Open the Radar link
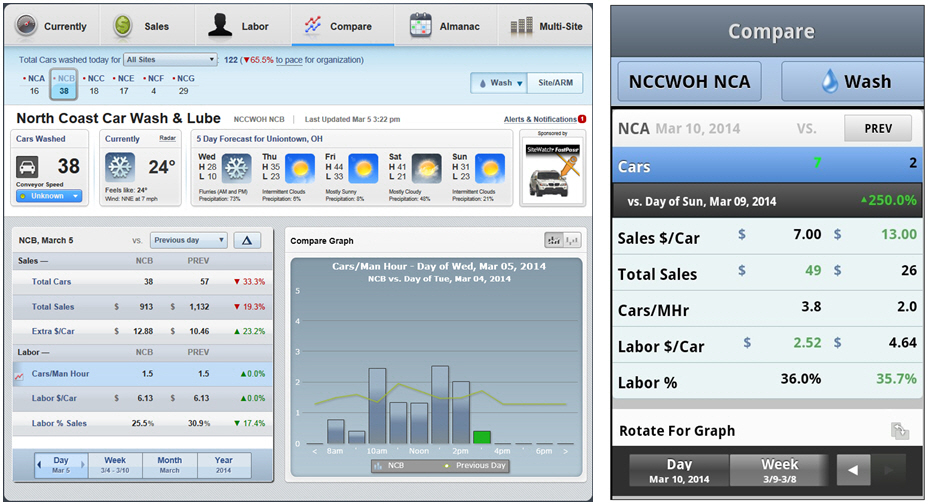Viewport: 929px width, 504px height. point(168,138)
